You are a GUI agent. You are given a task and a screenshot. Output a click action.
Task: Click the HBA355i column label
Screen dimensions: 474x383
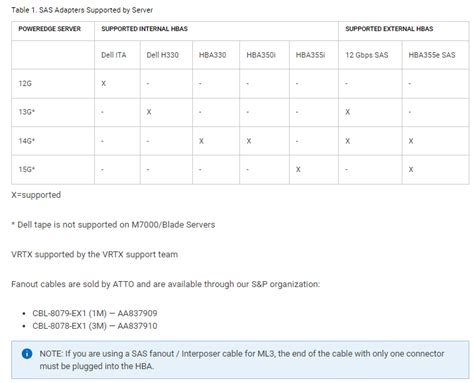coord(310,55)
